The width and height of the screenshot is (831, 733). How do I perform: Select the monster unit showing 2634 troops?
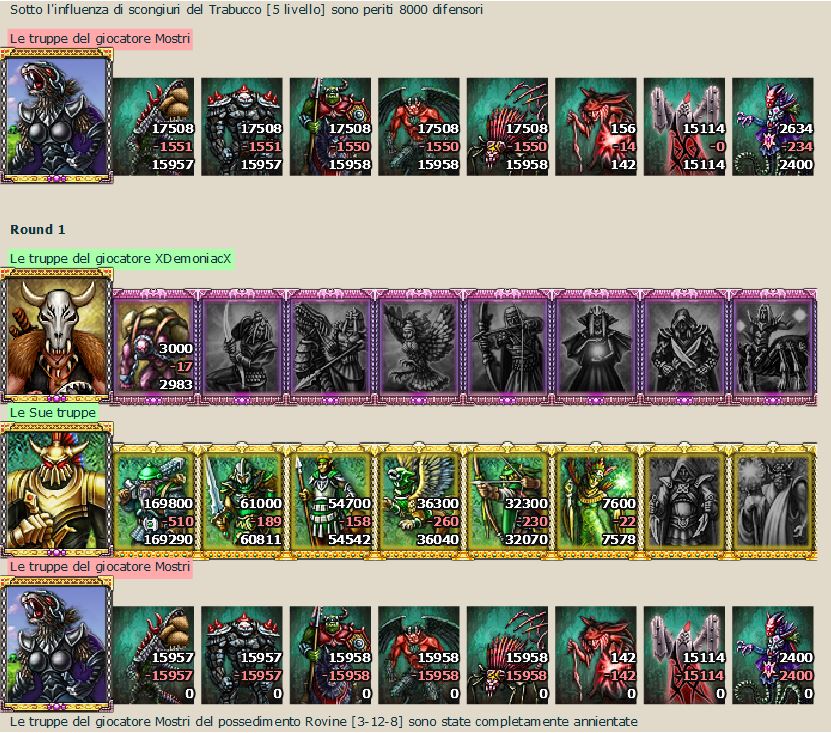pos(773,127)
